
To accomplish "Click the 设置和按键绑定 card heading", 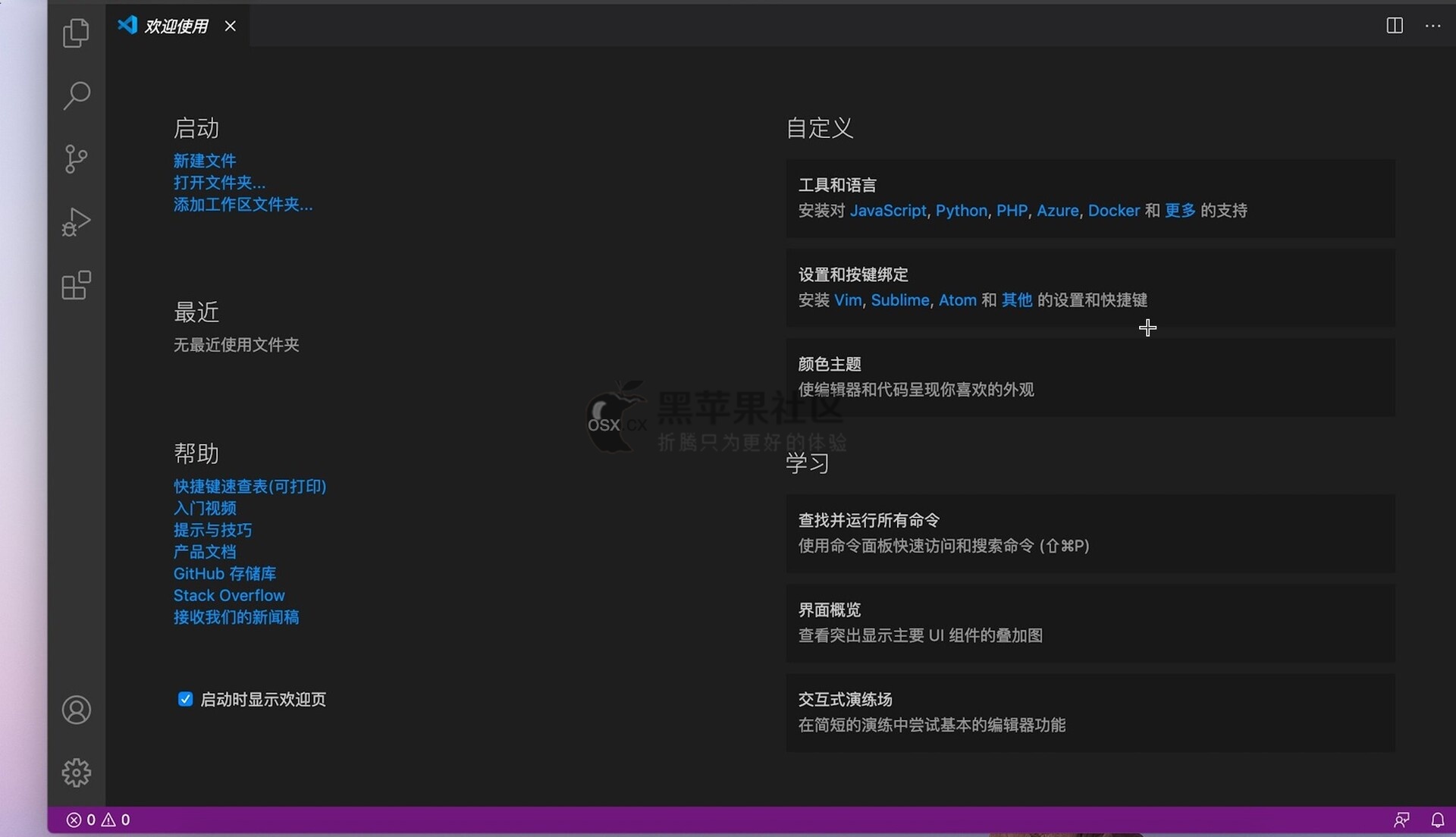I will tap(853, 274).
